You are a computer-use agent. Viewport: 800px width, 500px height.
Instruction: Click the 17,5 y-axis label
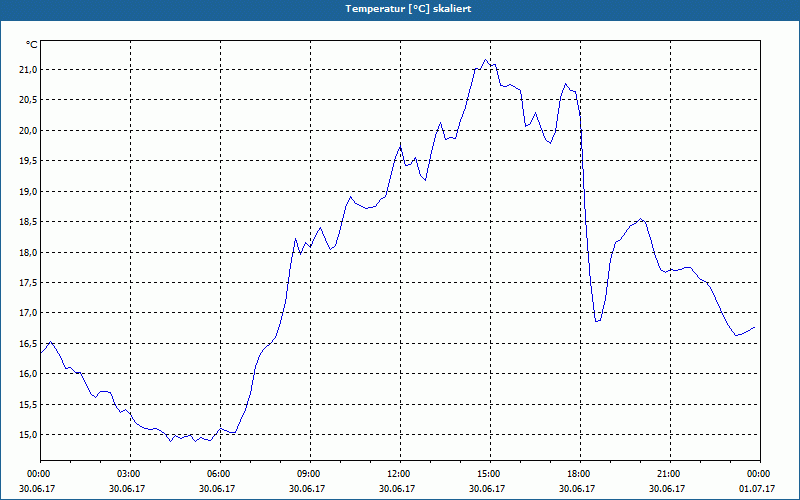[28, 283]
